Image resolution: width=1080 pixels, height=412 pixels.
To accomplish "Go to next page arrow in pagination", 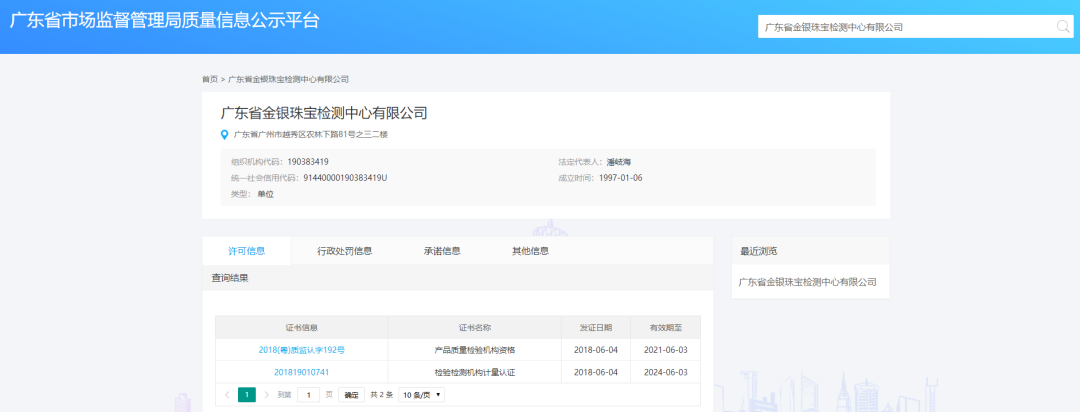I will click(x=266, y=395).
